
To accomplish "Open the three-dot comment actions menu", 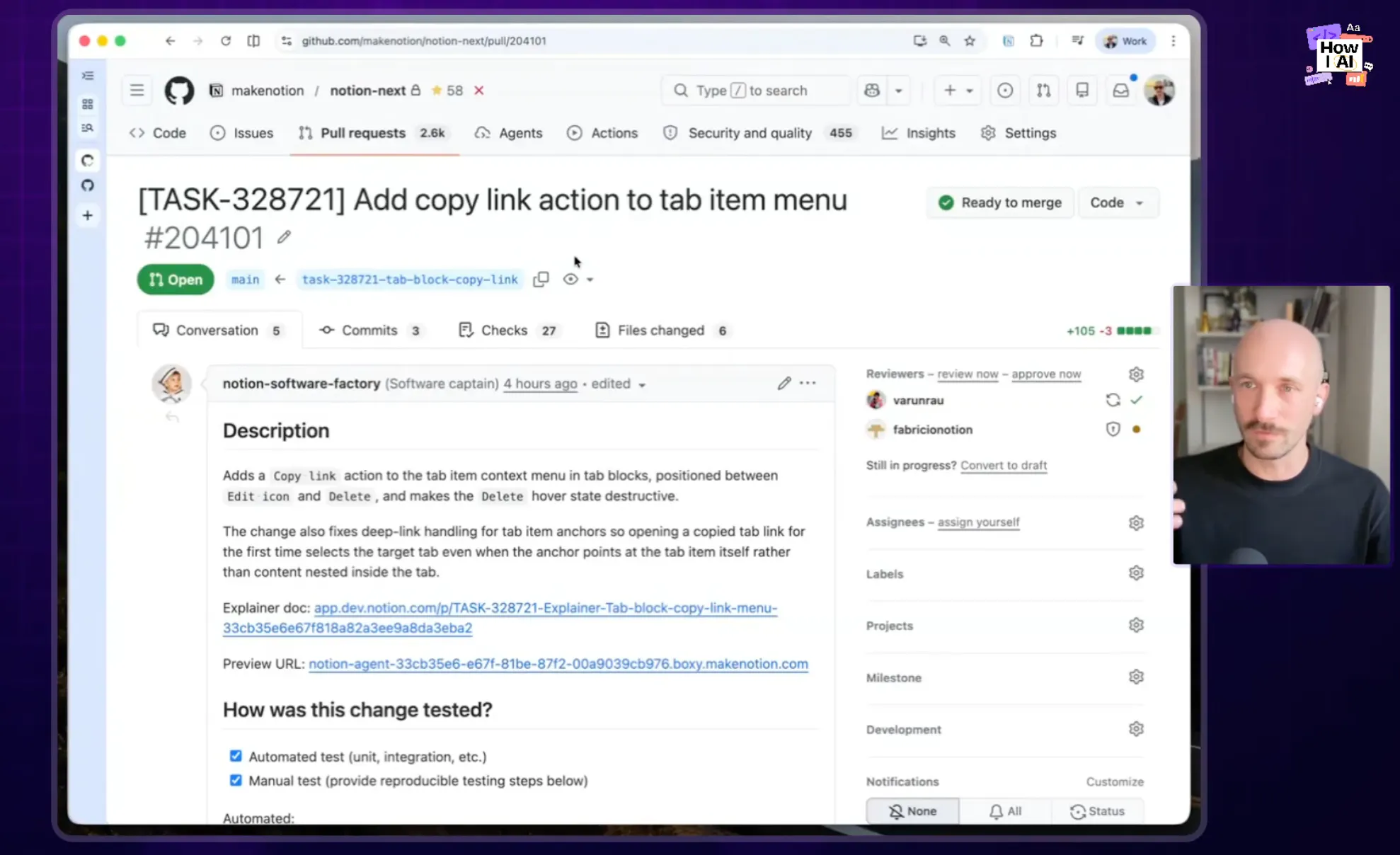I will (x=808, y=383).
